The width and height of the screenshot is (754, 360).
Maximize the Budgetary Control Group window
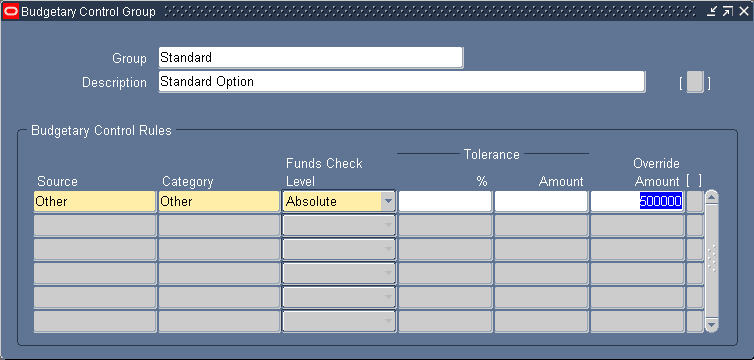pyautogui.click(x=728, y=12)
